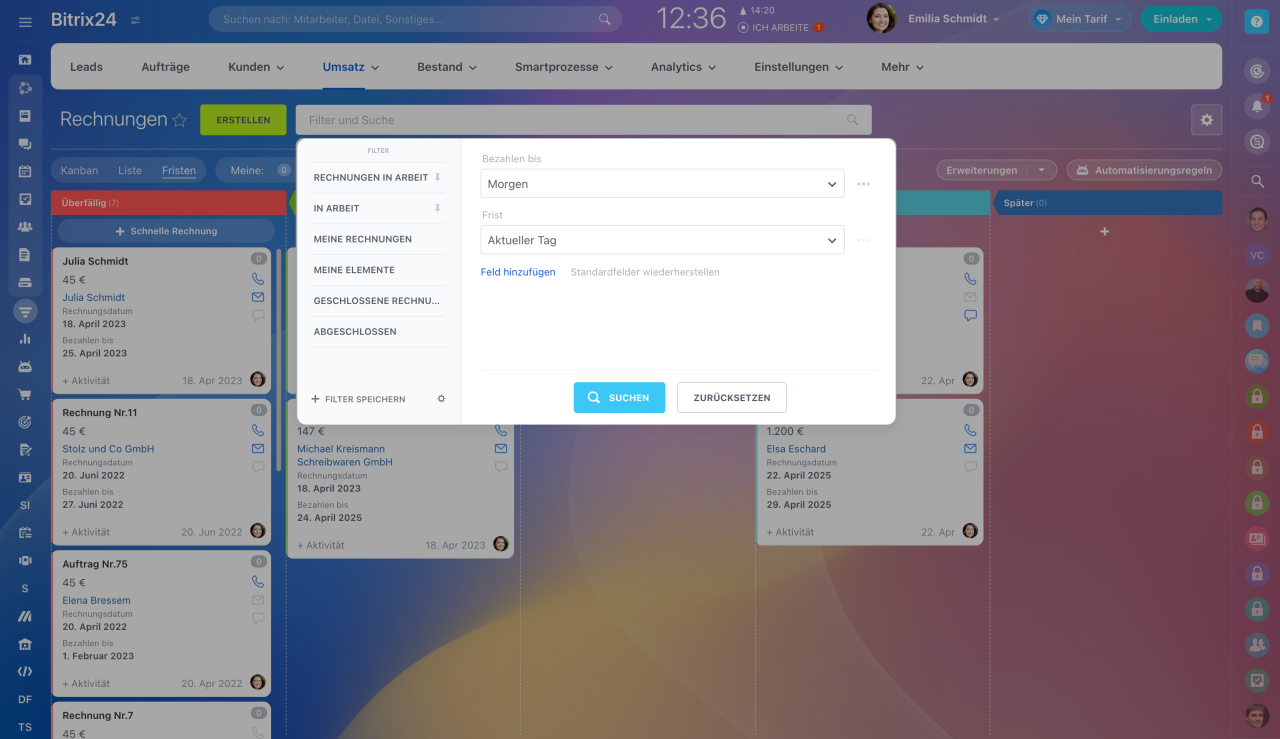Open the Erweiterungen dropdown arrow

(x=1042, y=170)
